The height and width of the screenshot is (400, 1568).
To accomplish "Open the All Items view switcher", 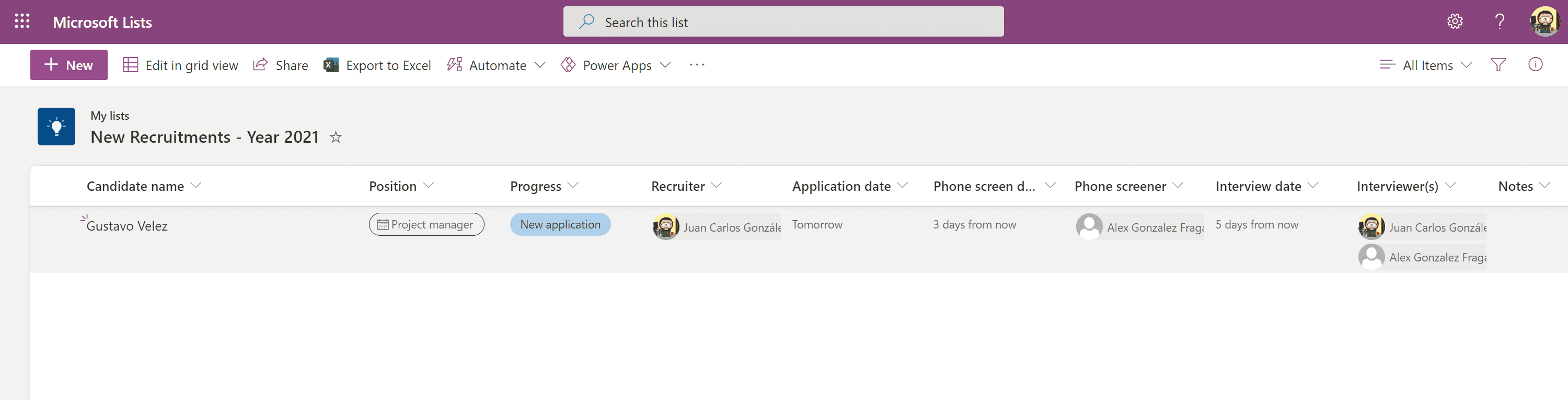I will point(1425,64).
